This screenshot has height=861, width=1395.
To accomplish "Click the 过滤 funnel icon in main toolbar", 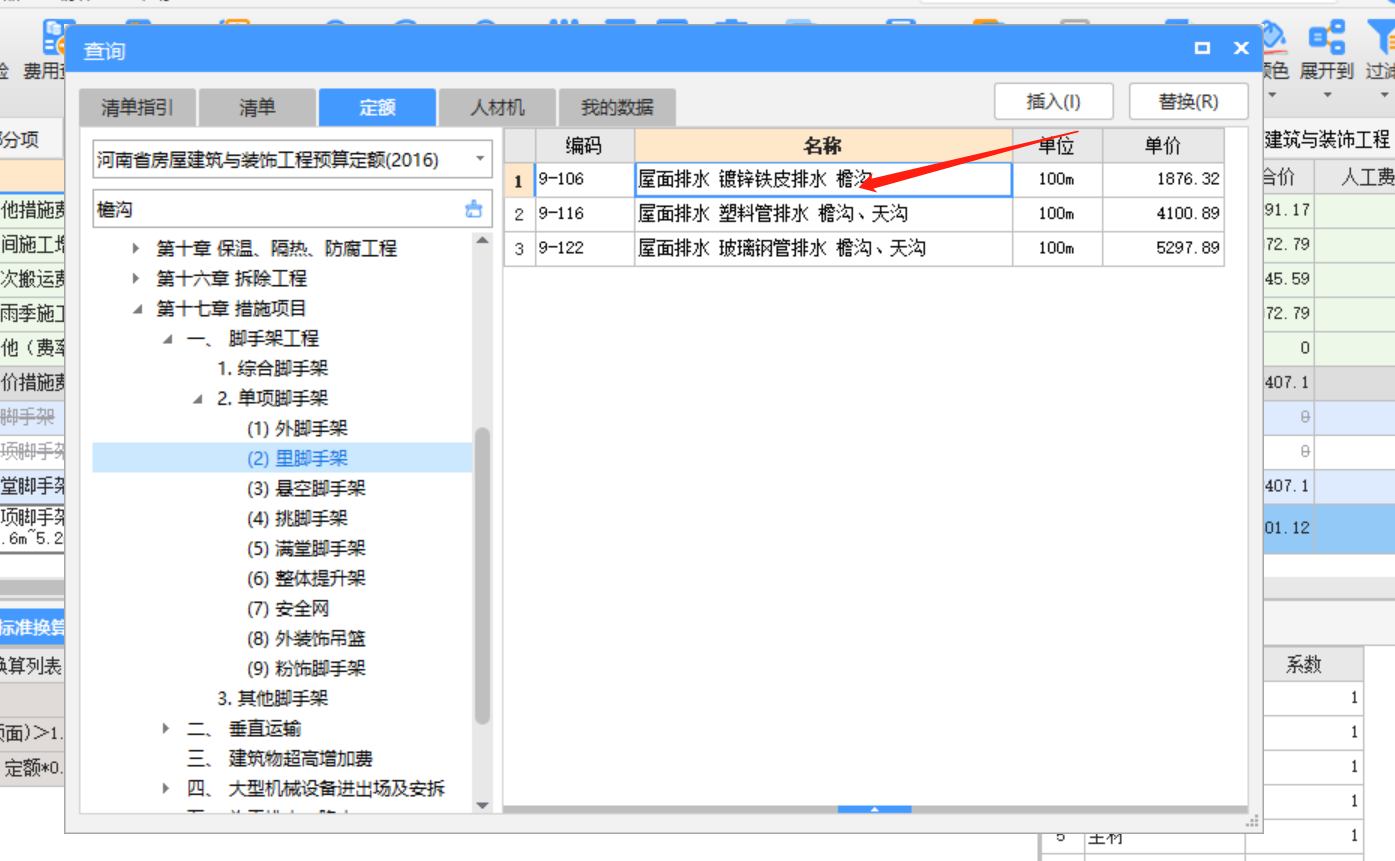I will point(1382,38).
